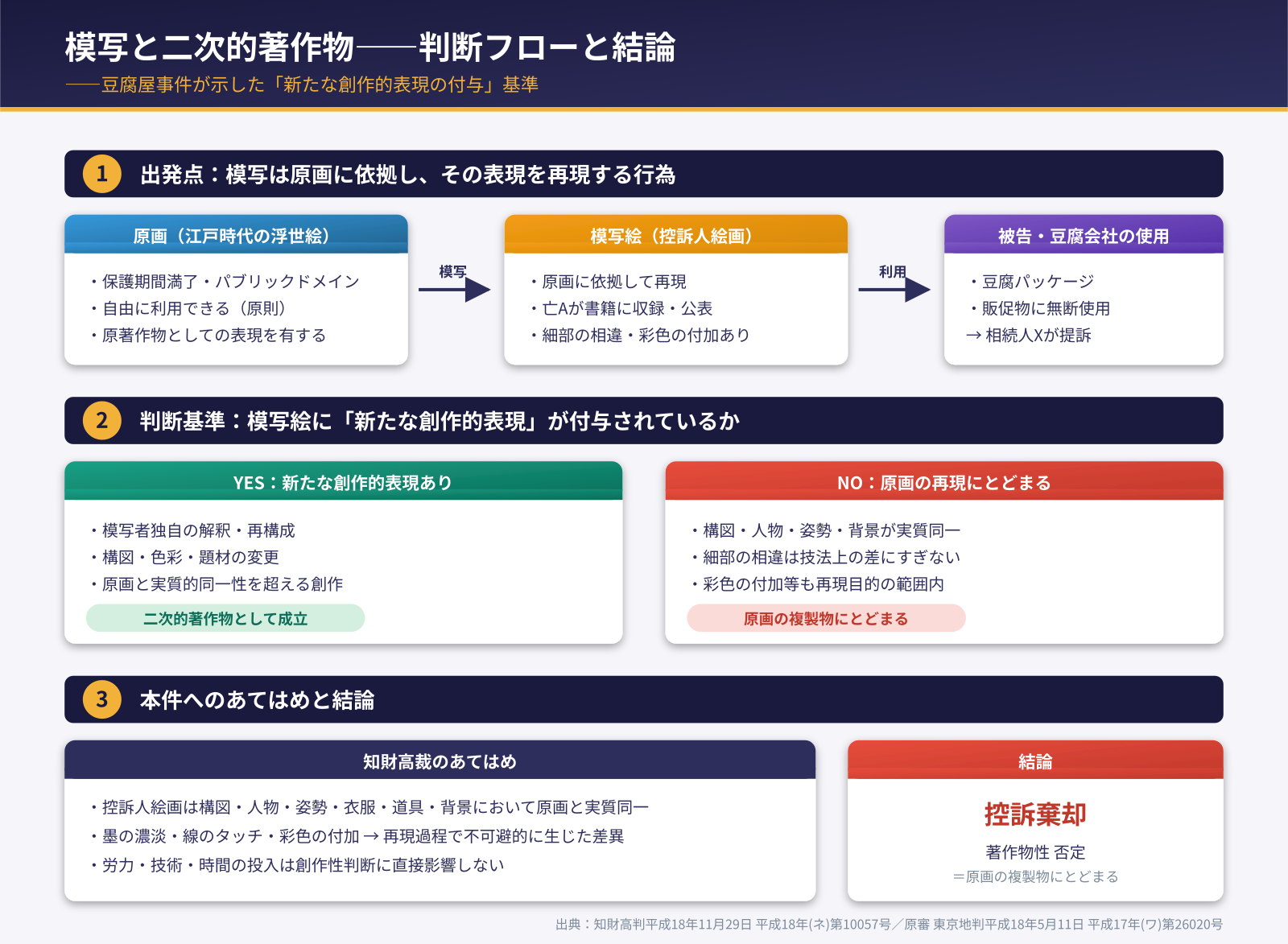
Task: Click bullet 原画と実質的同一性を超える創作
Action: click(x=215, y=583)
